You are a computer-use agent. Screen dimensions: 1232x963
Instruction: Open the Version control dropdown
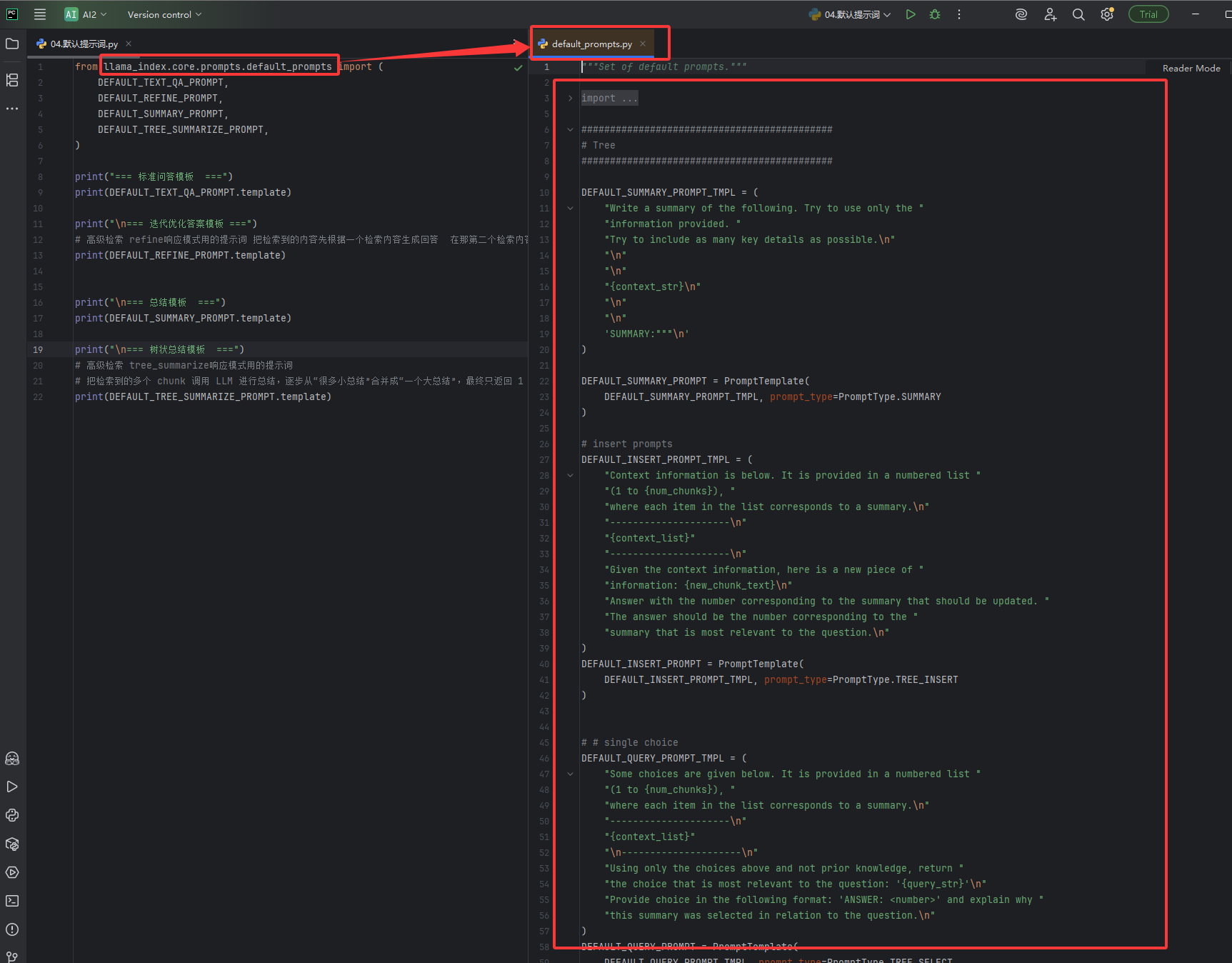coord(164,14)
